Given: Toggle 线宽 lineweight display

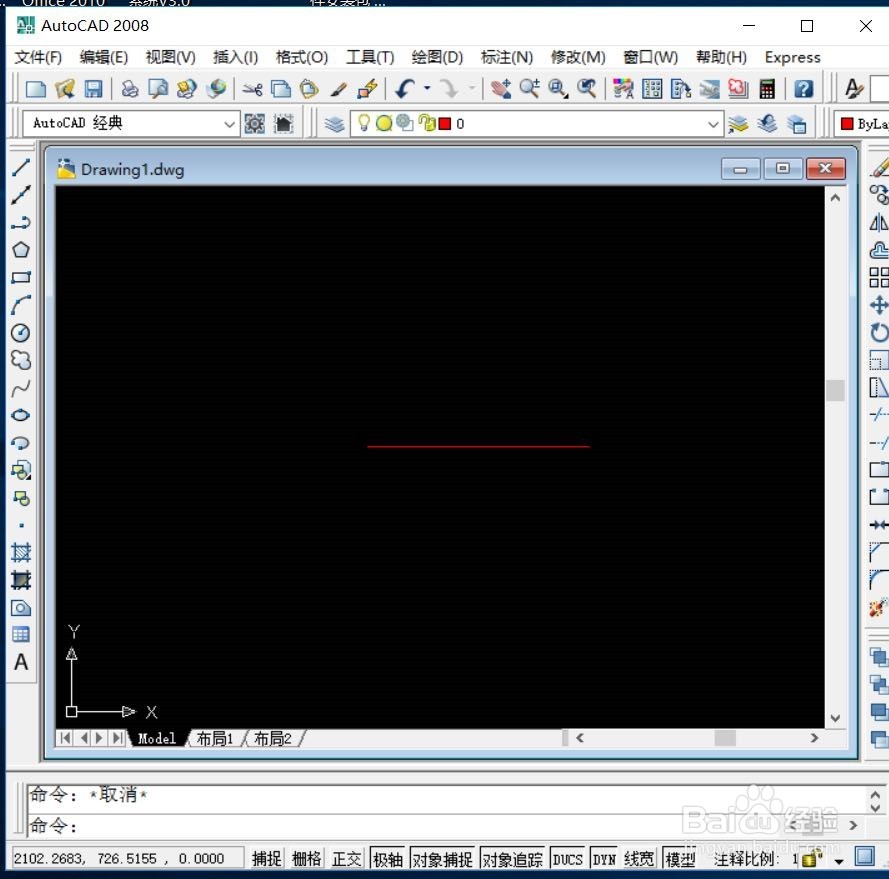Looking at the screenshot, I should click(x=639, y=859).
